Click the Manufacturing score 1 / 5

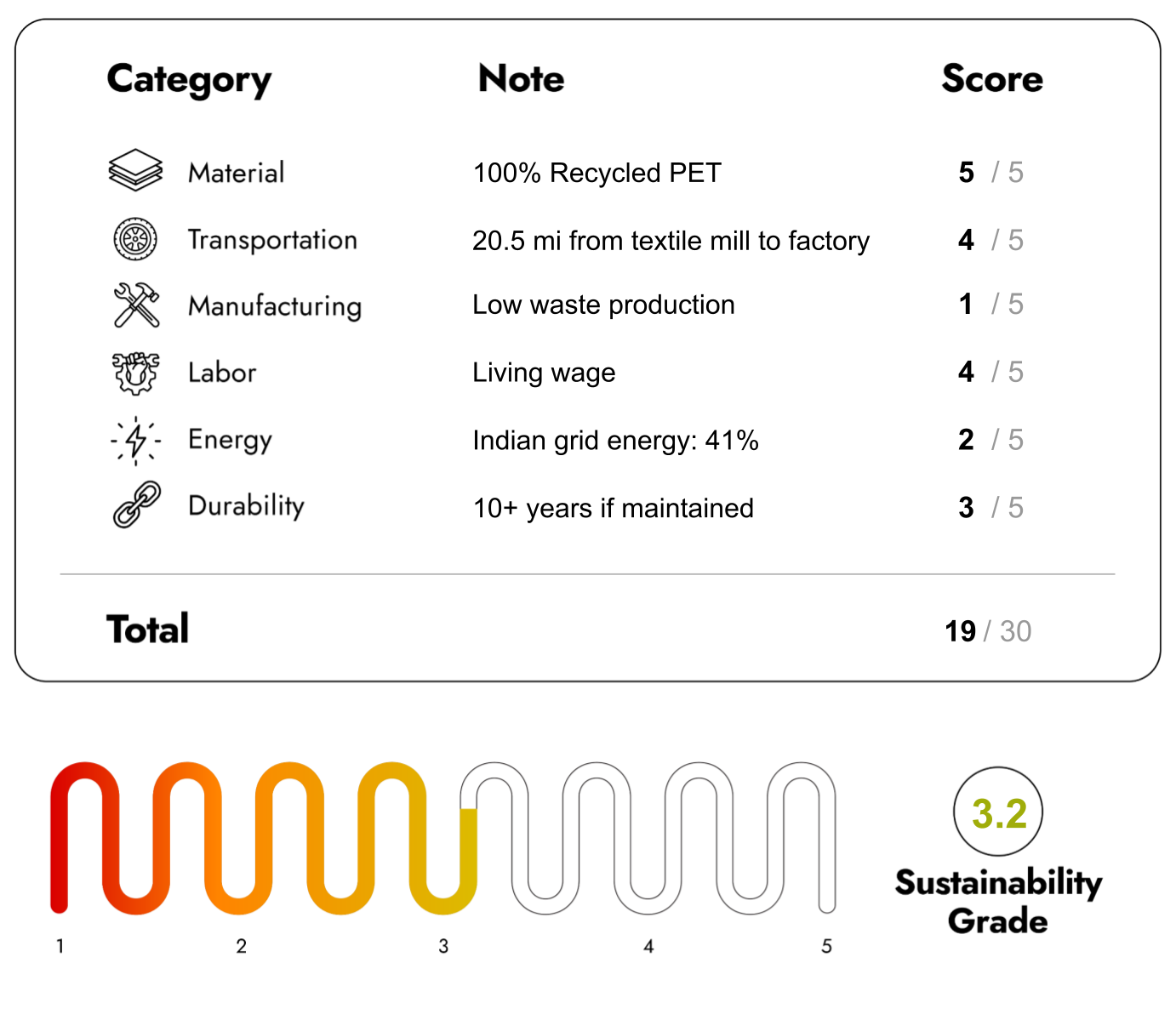point(990,305)
